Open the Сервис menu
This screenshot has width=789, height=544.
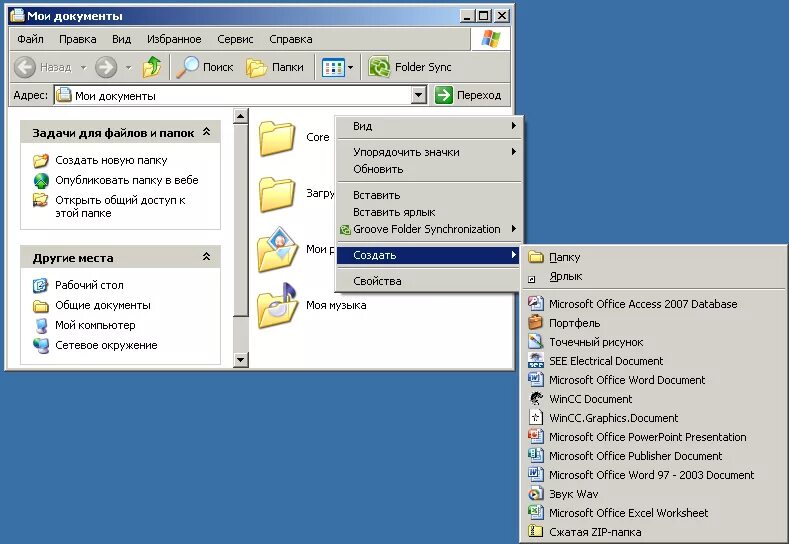[x=235, y=39]
